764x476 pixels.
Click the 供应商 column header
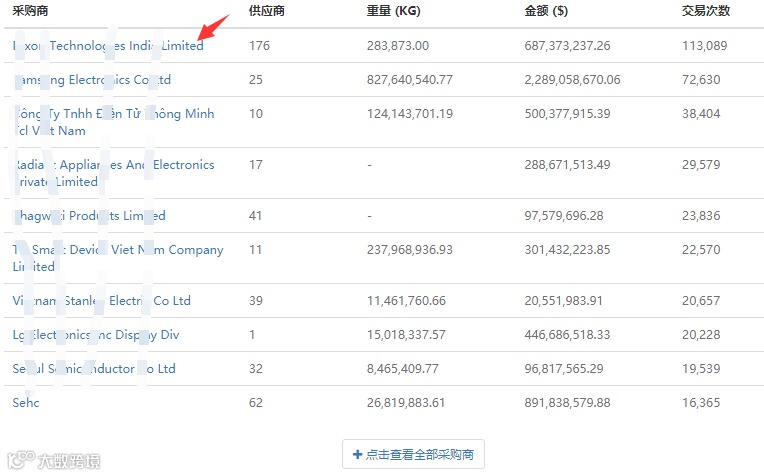[x=267, y=11]
